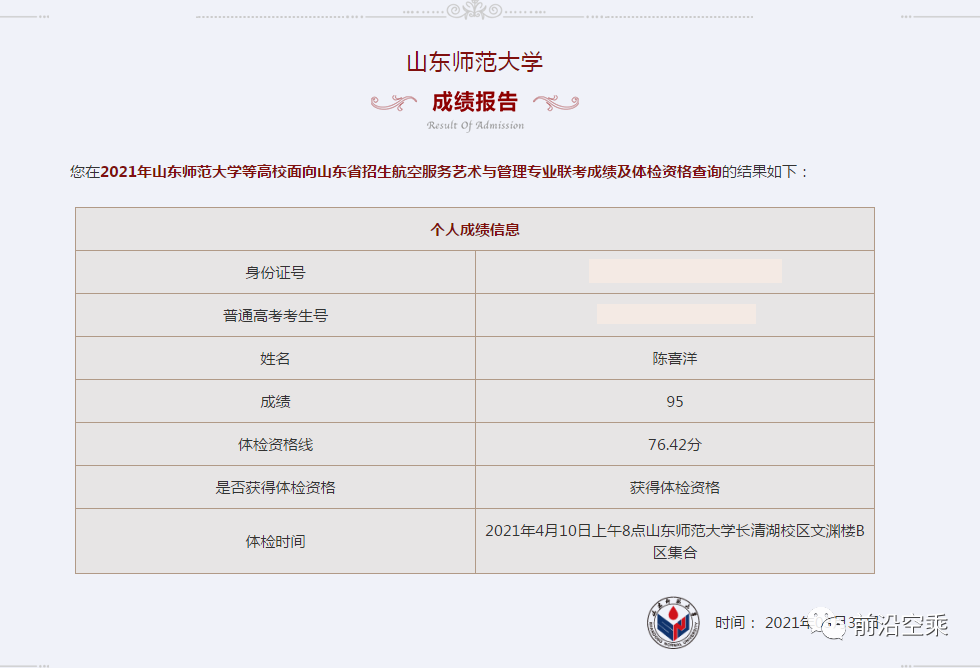Click the 2021年4月10日 physical exam time text

point(675,541)
